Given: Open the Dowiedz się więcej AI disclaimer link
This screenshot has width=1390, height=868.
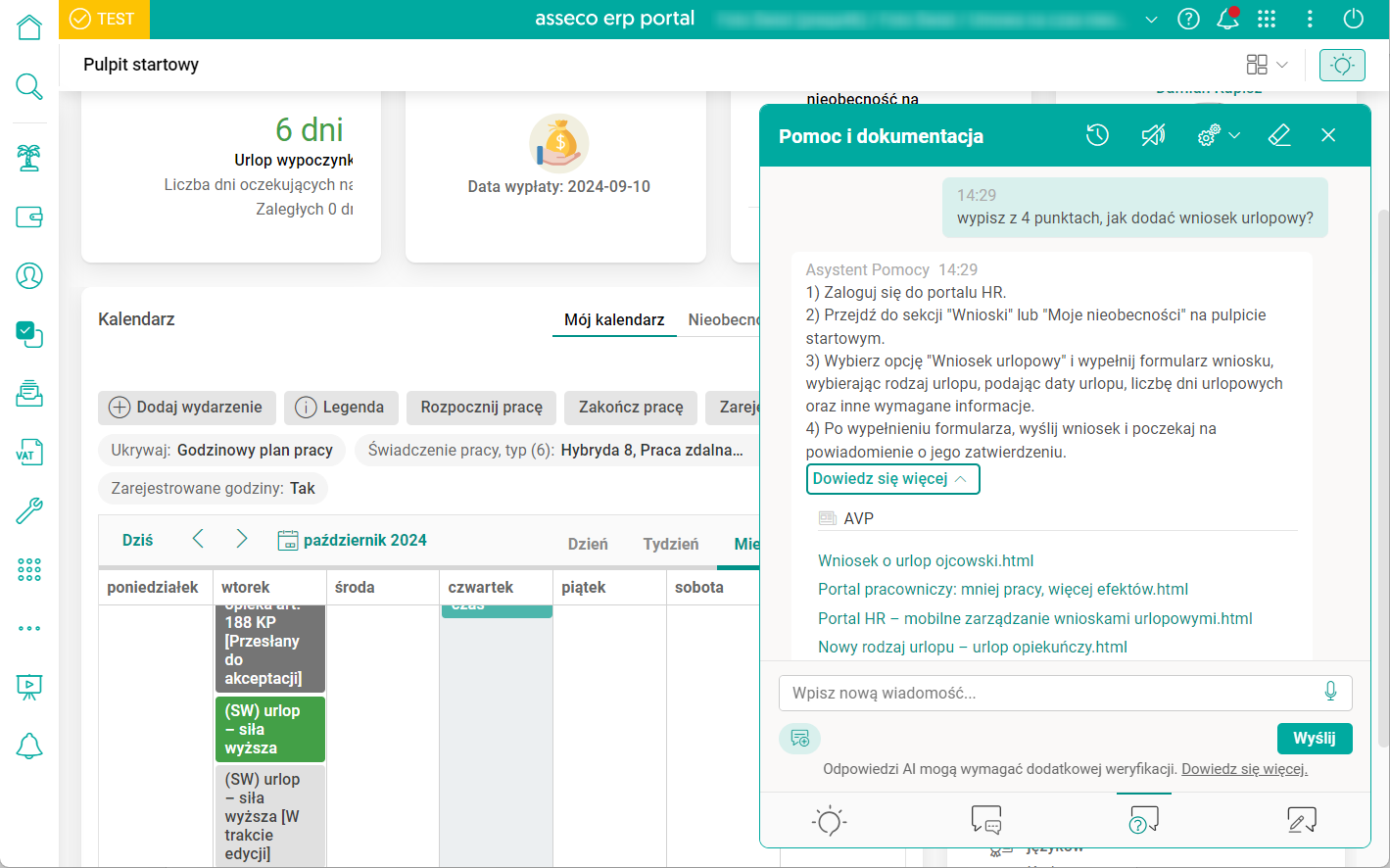Looking at the screenshot, I should (x=1244, y=769).
